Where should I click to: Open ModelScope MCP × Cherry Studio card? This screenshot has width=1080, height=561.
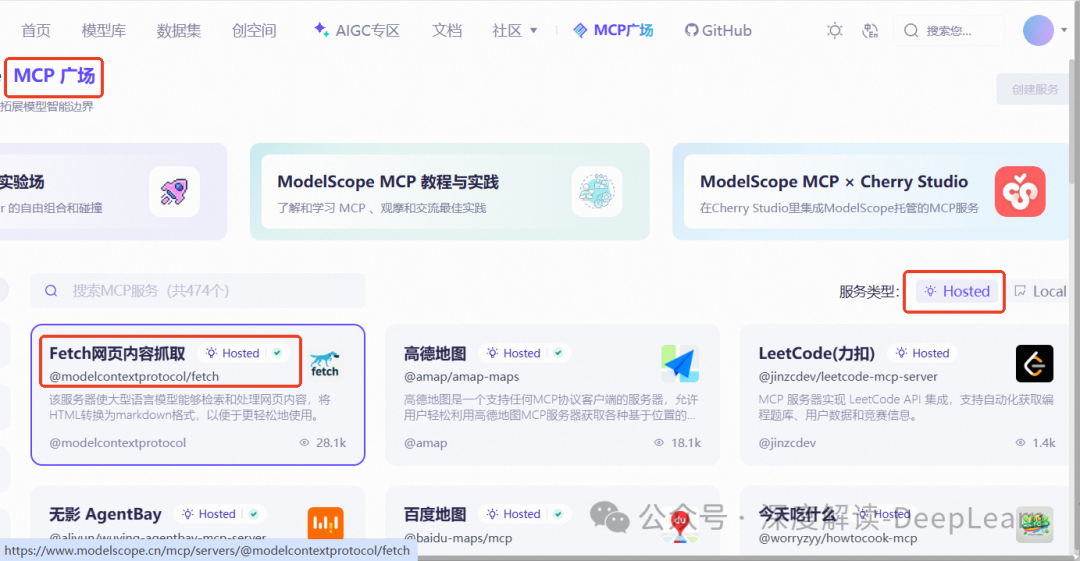(871, 192)
